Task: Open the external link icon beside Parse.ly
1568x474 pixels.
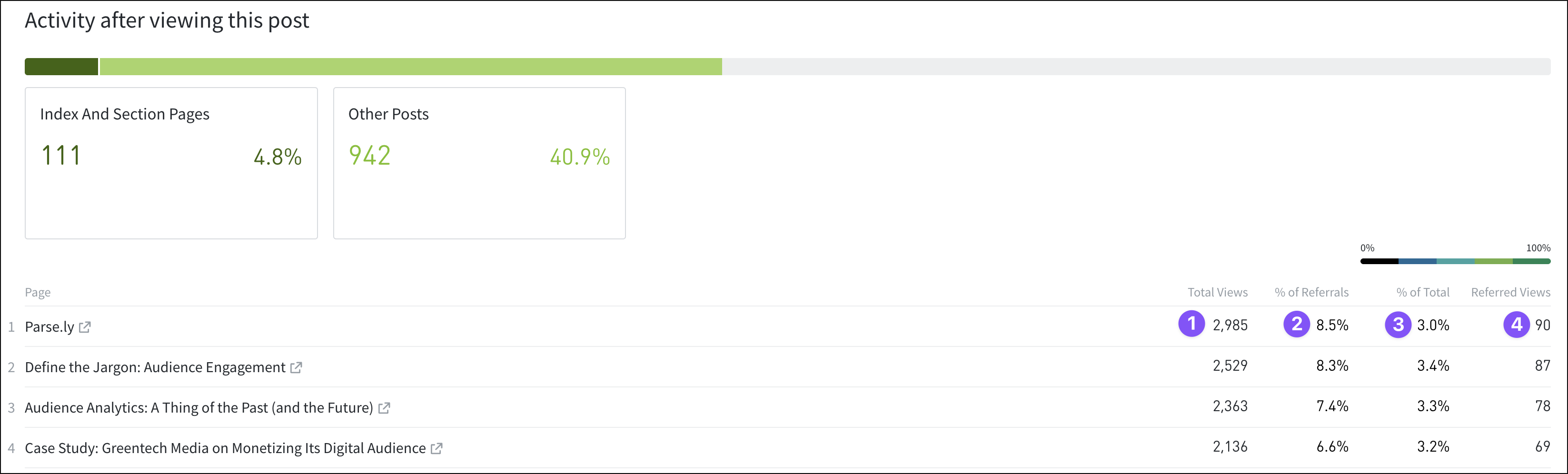Action: pos(85,327)
